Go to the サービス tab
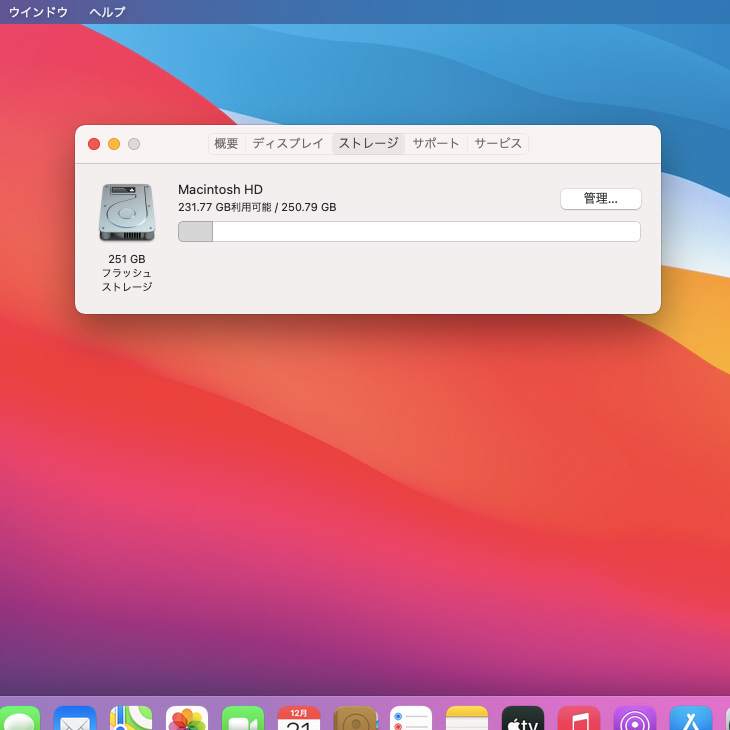Viewport: 730px width, 730px height. (498, 144)
